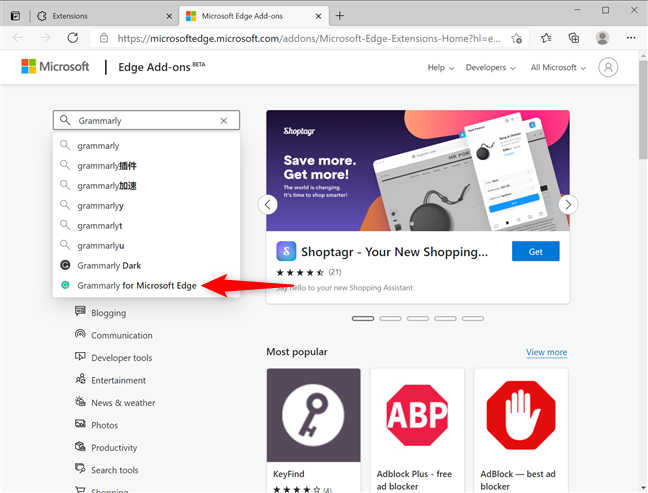Select the Communication category icon
This screenshot has width=648, height=493.
pyautogui.click(x=80, y=333)
